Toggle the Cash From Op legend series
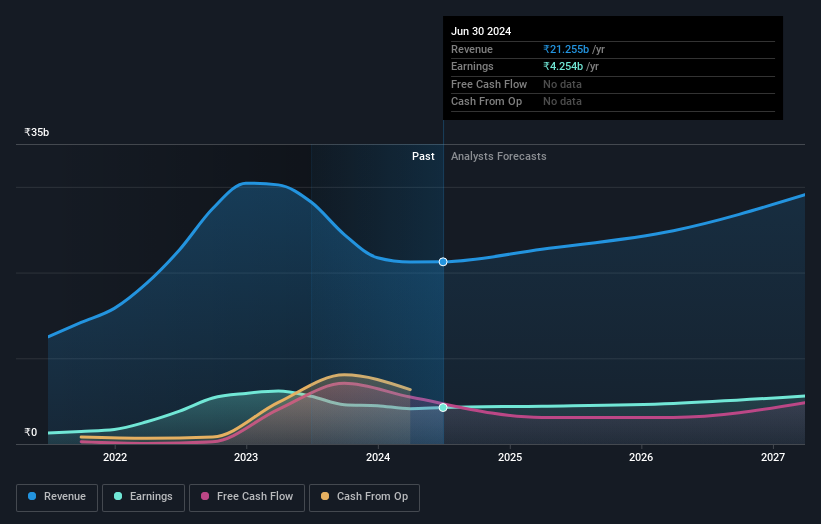 pyautogui.click(x=364, y=497)
